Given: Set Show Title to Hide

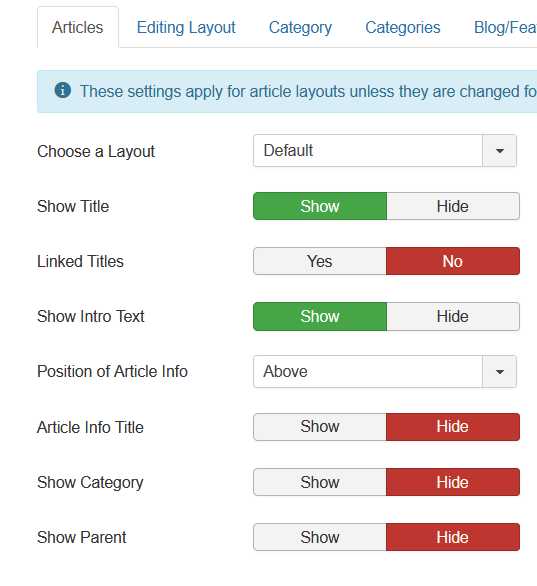Looking at the screenshot, I should point(453,206).
